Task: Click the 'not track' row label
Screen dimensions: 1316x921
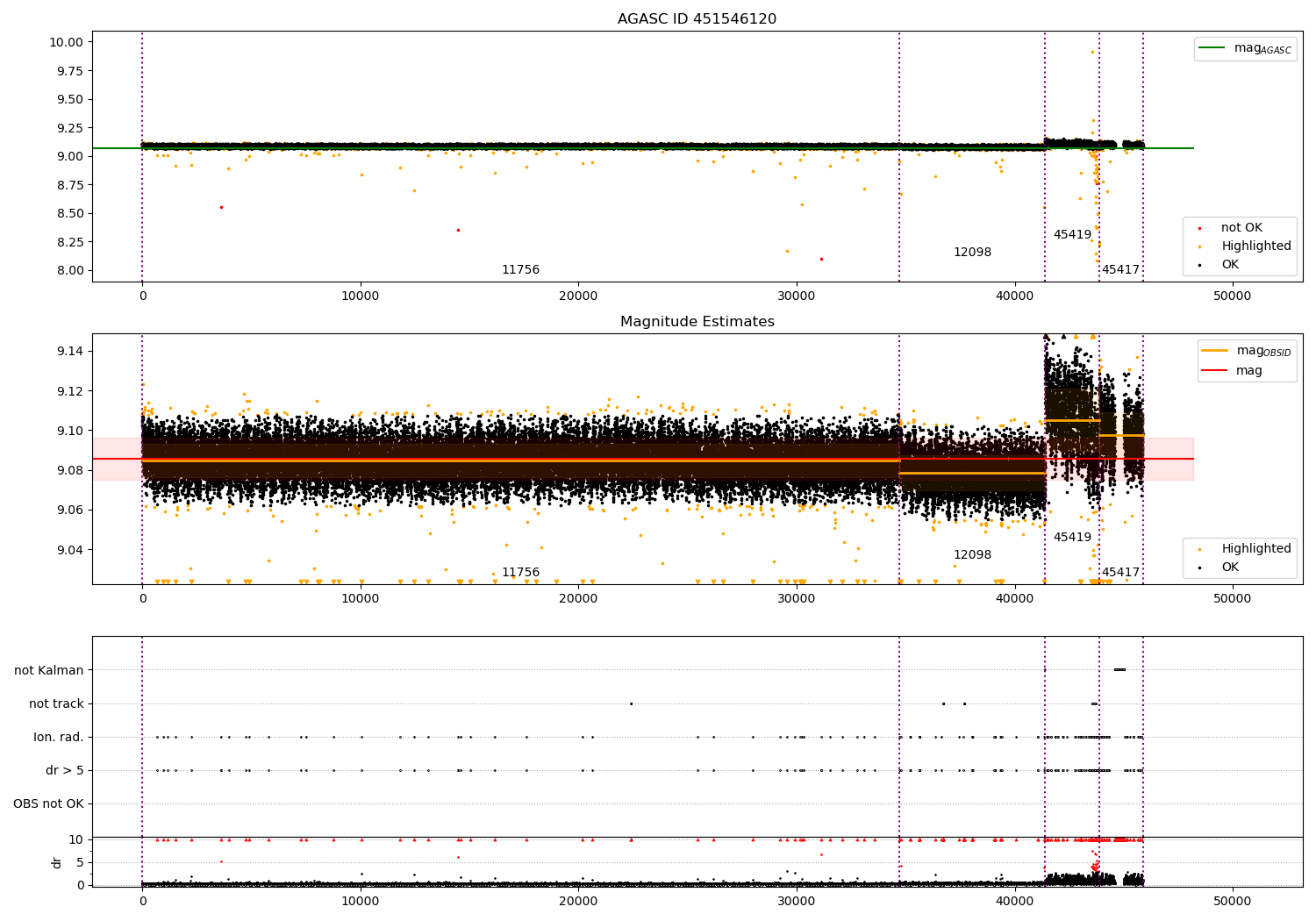Action: (x=56, y=704)
